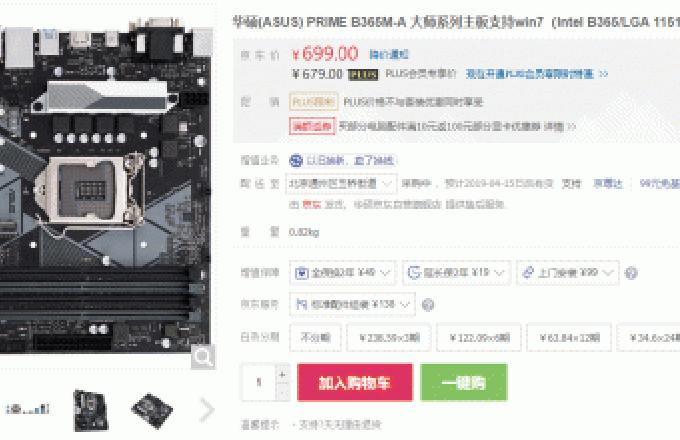
Task: Select the ¥236.38 x 3 installment option
Action: pyautogui.click(x=389, y=337)
